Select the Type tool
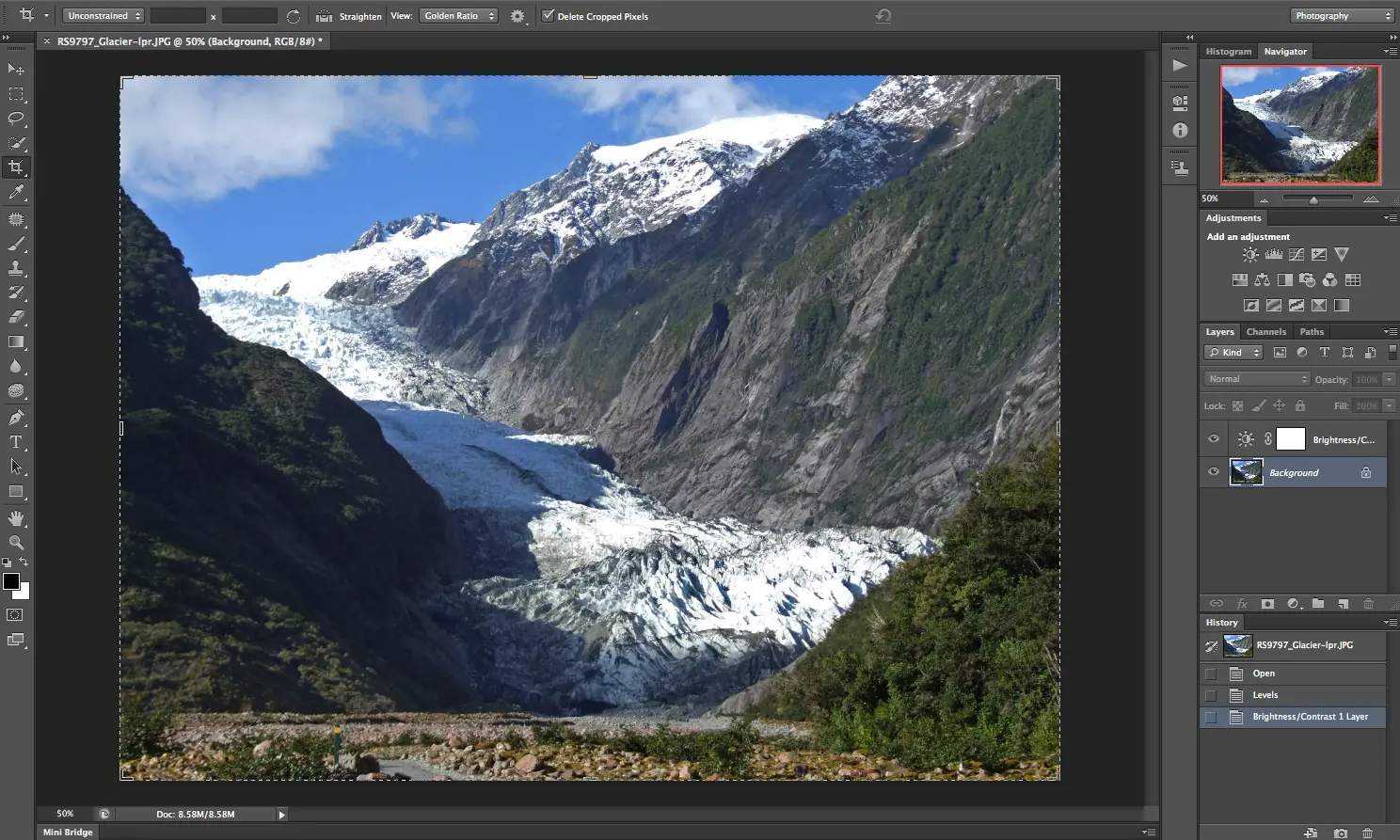Screen dimensions: 1400x840 (16, 442)
